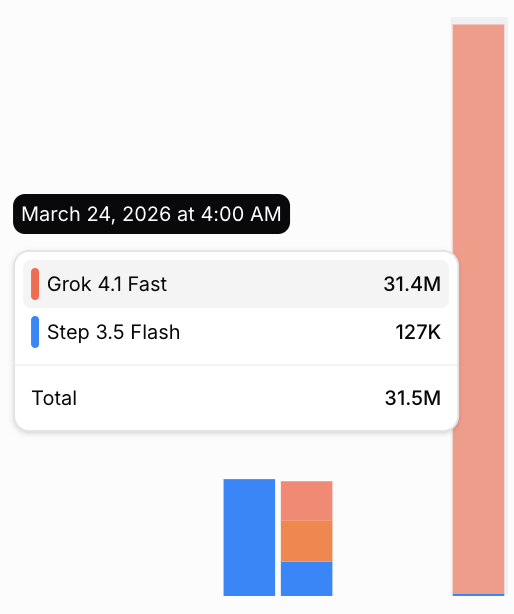Screen dimensions: 514x614
Task: Click the blue Step 3.5 Flash color marker
Action: (x=35, y=332)
